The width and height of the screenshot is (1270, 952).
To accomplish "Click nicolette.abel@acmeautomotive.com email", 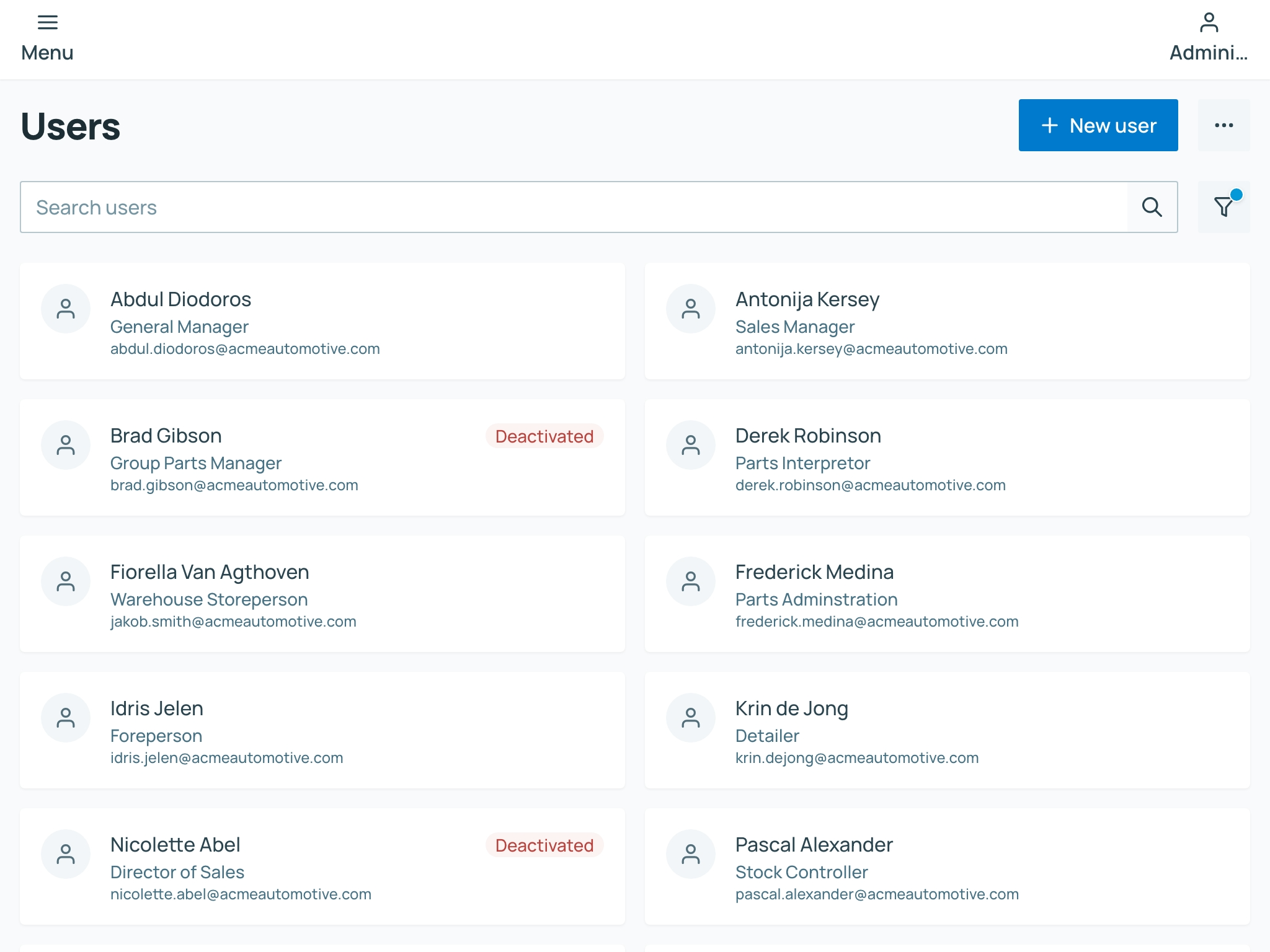I will pyautogui.click(x=241, y=894).
